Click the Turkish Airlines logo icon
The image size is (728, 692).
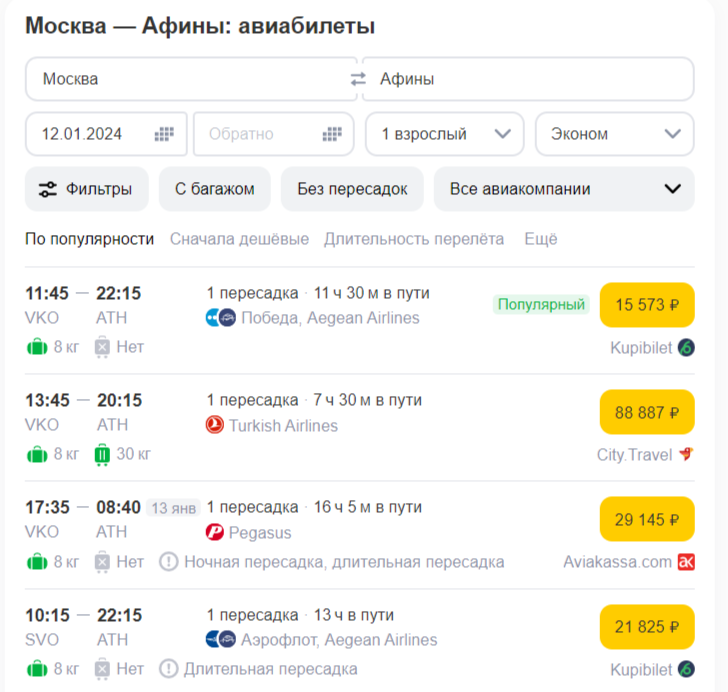[x=214, y=425]
